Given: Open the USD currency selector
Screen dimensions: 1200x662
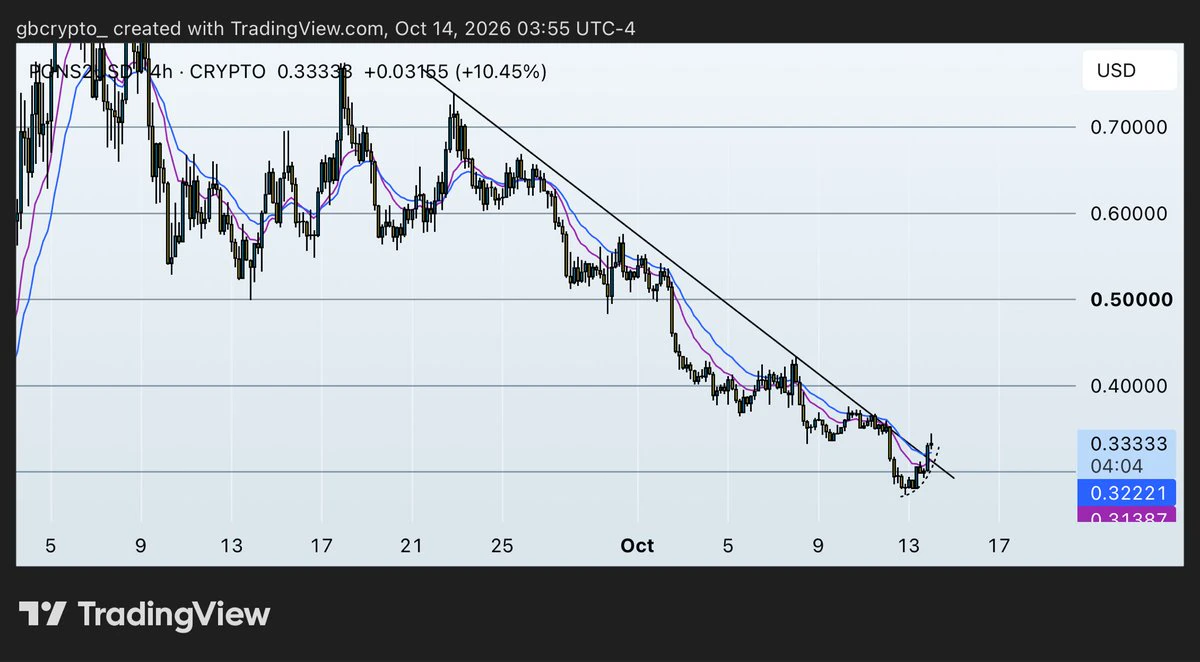Looking at the screenshot, I should [x=1129, y=71].
